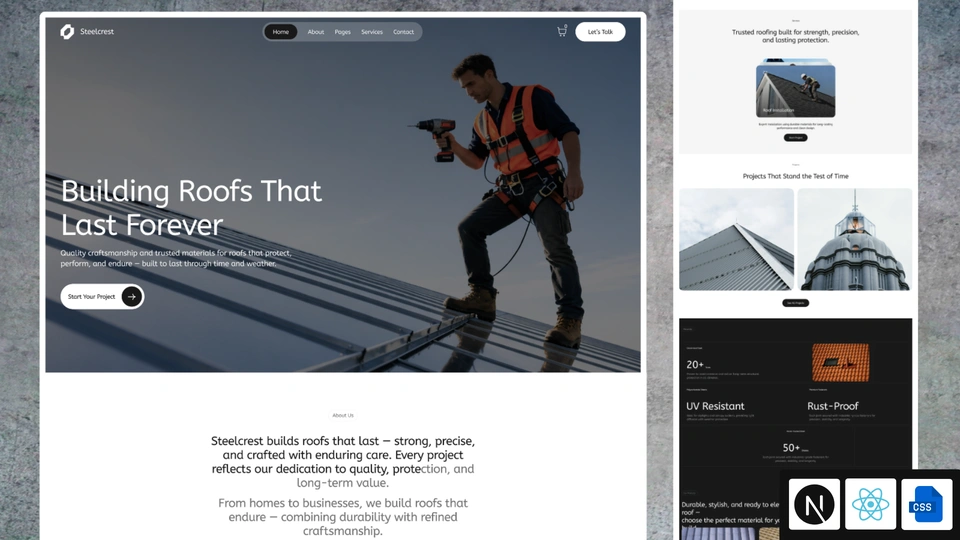960x540 pixels.
Task: Click the '50+' statistic
Action: [x=791, y=448]
